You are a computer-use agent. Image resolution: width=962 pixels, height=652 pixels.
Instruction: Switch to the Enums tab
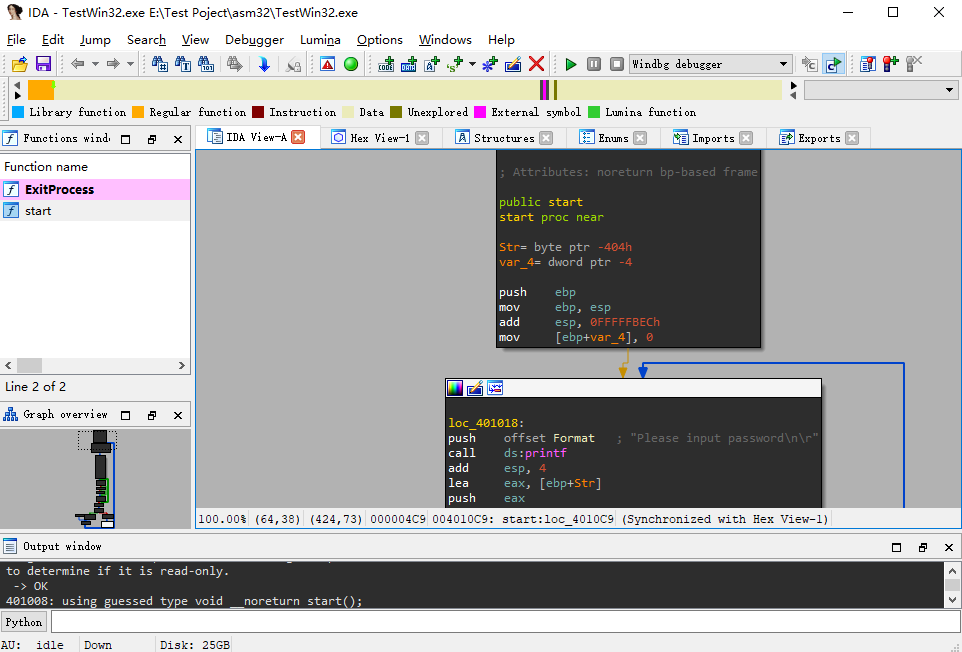612,138
